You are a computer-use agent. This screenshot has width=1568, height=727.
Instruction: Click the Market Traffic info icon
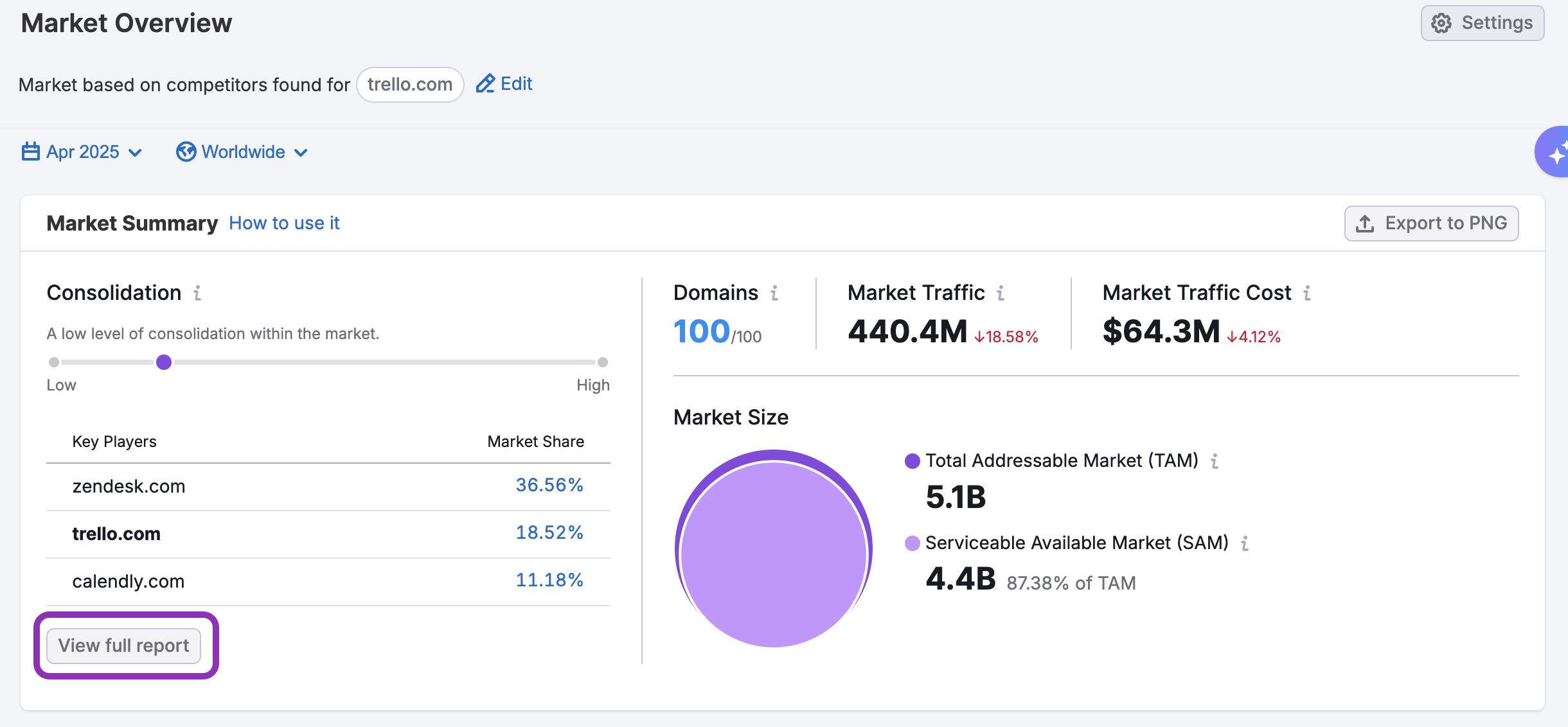[1001, 293]
